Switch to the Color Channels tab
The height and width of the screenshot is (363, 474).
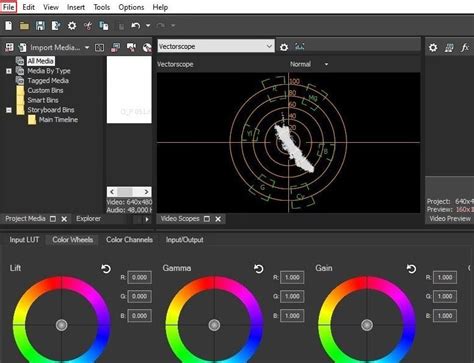click(x=129, y=240)
